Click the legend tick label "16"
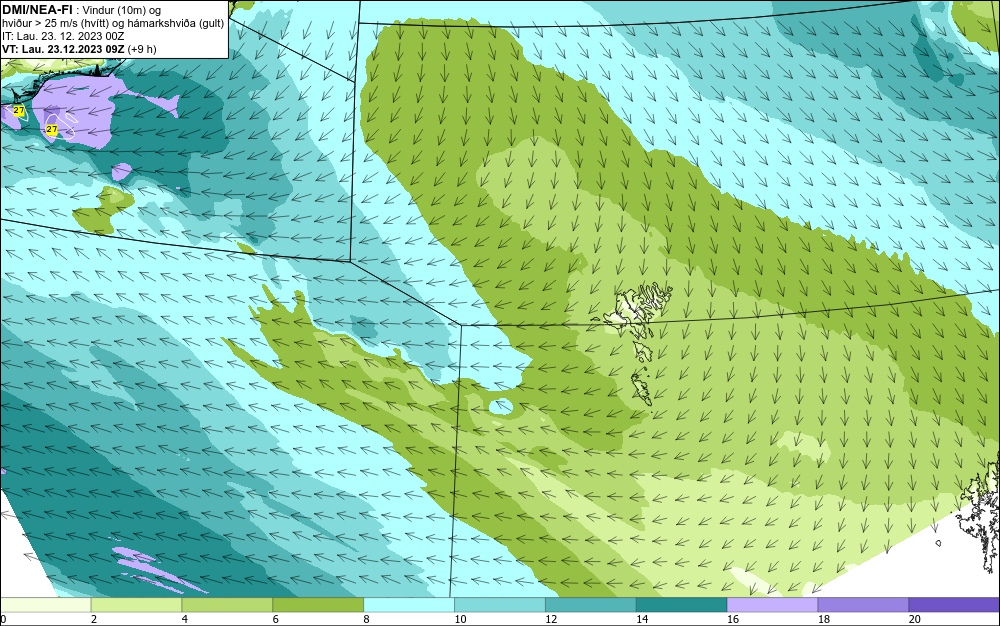 (733, 619)
